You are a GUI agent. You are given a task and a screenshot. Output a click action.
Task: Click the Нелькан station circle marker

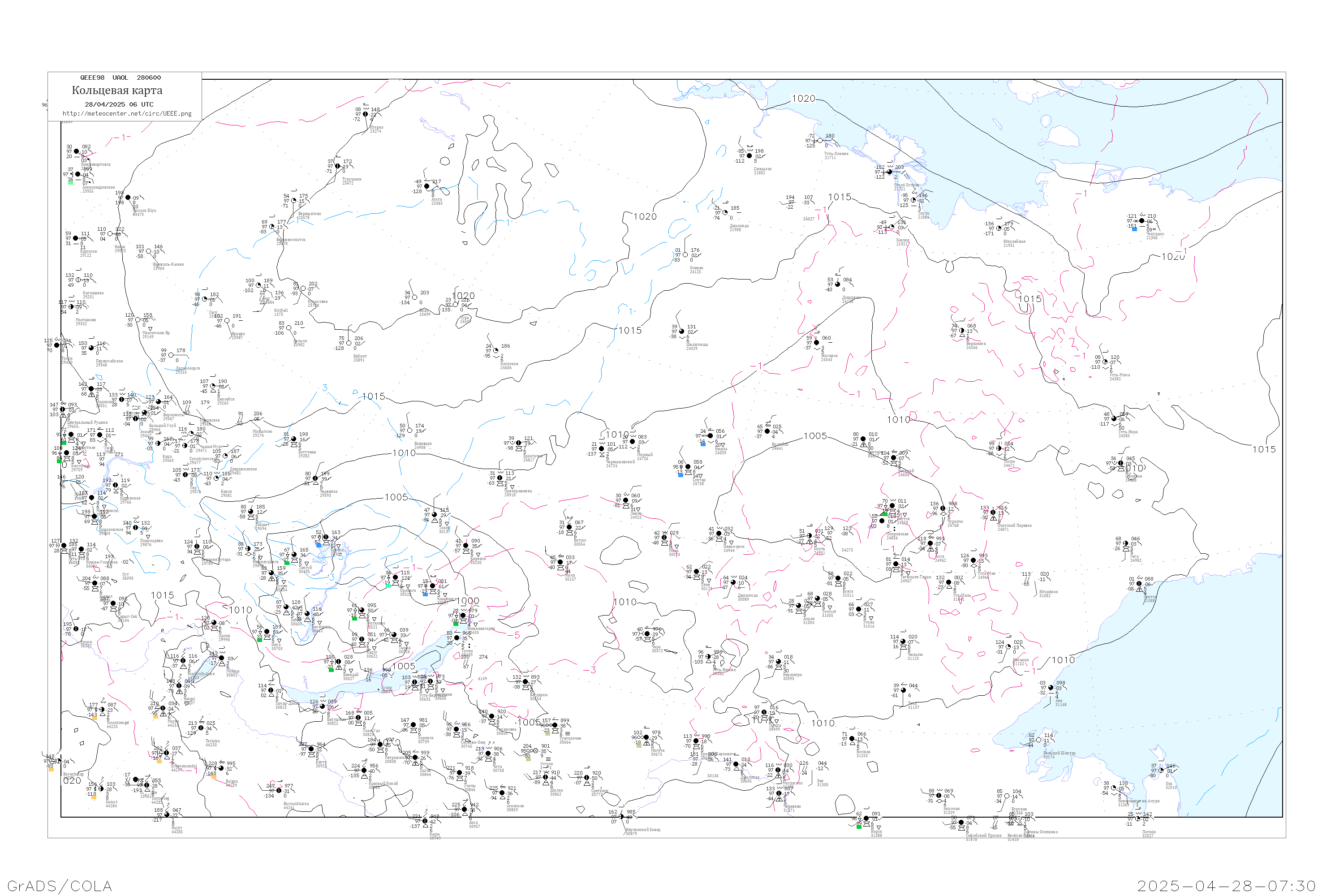1008,647
